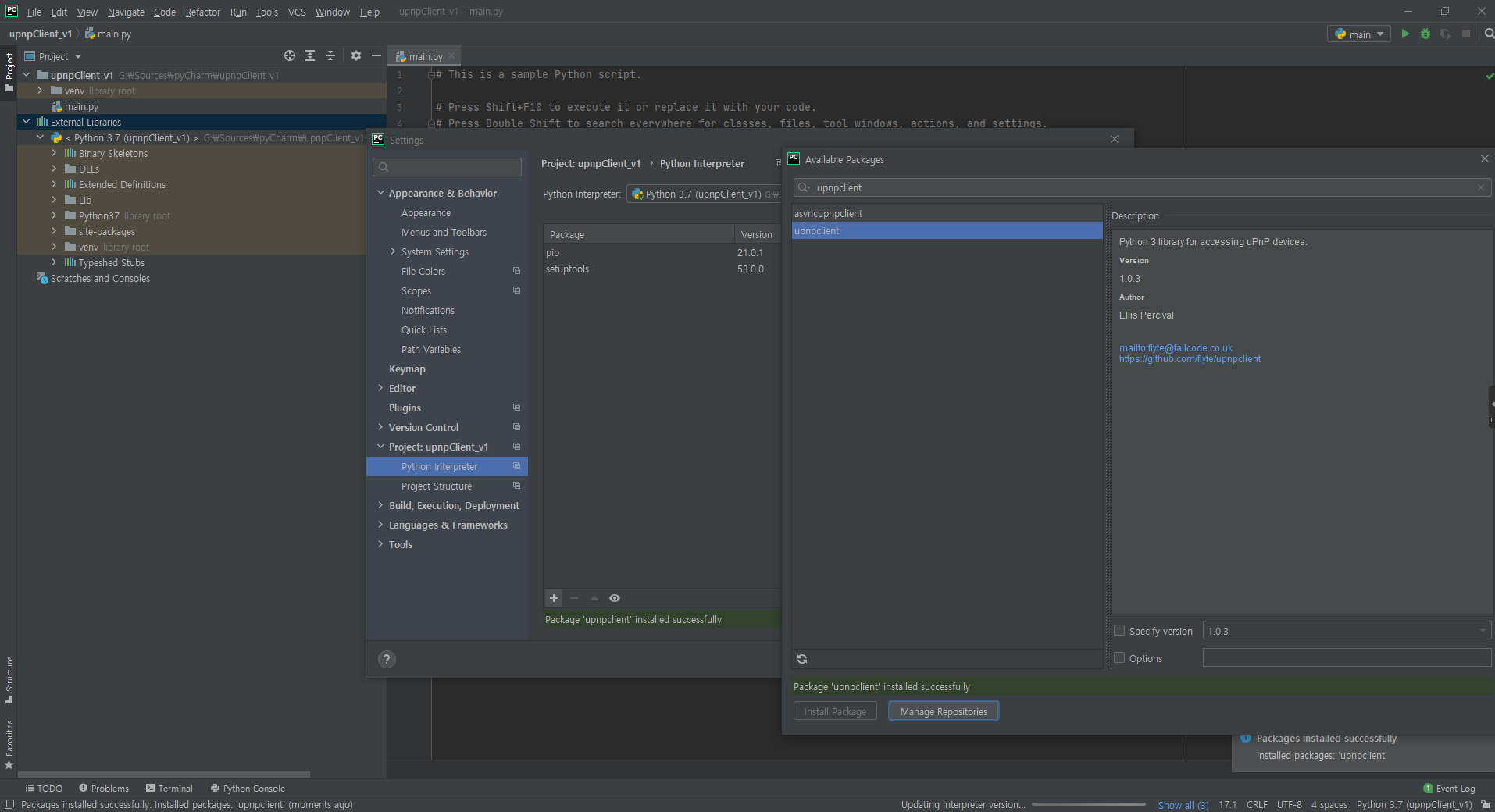Click Expand All icon in Project panel

(310, 55)
